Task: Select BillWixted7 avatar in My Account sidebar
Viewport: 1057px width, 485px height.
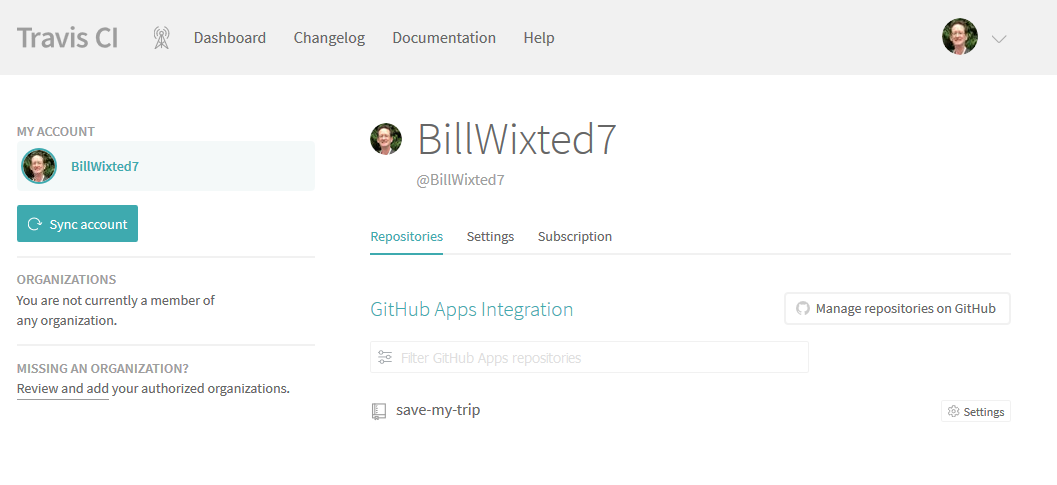Action: coord(39,166)
